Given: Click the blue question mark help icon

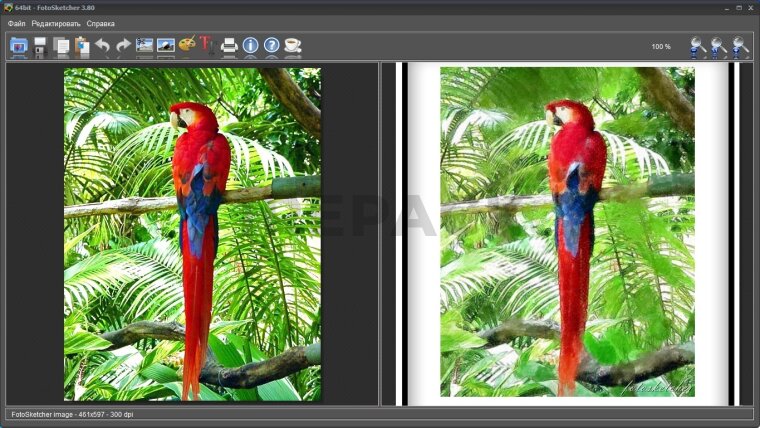Looking at the screenshot, I should click(x=271, y=45).
